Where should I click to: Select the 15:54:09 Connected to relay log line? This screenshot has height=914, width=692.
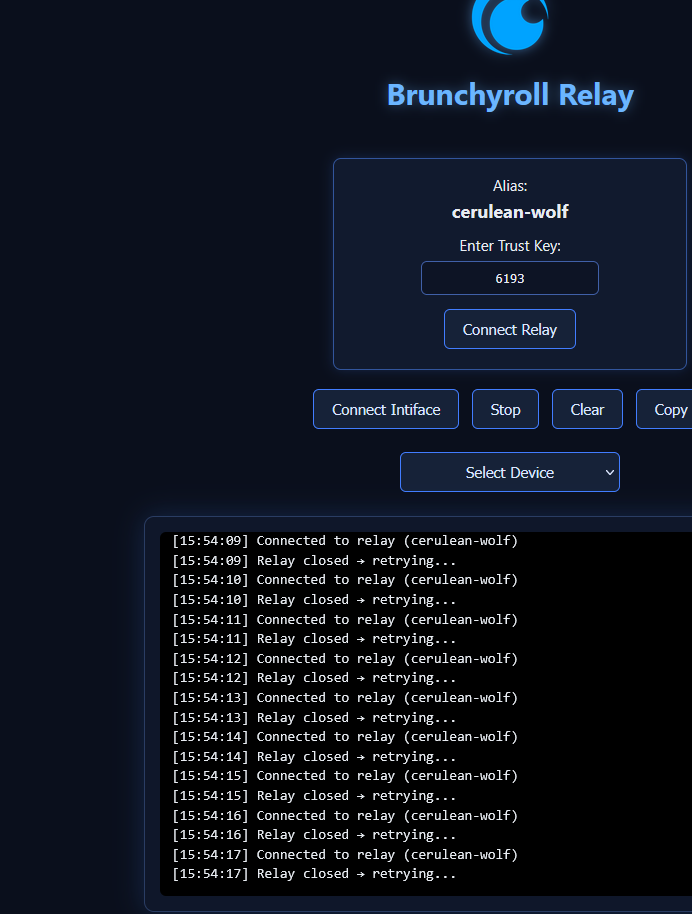(345, 541)
